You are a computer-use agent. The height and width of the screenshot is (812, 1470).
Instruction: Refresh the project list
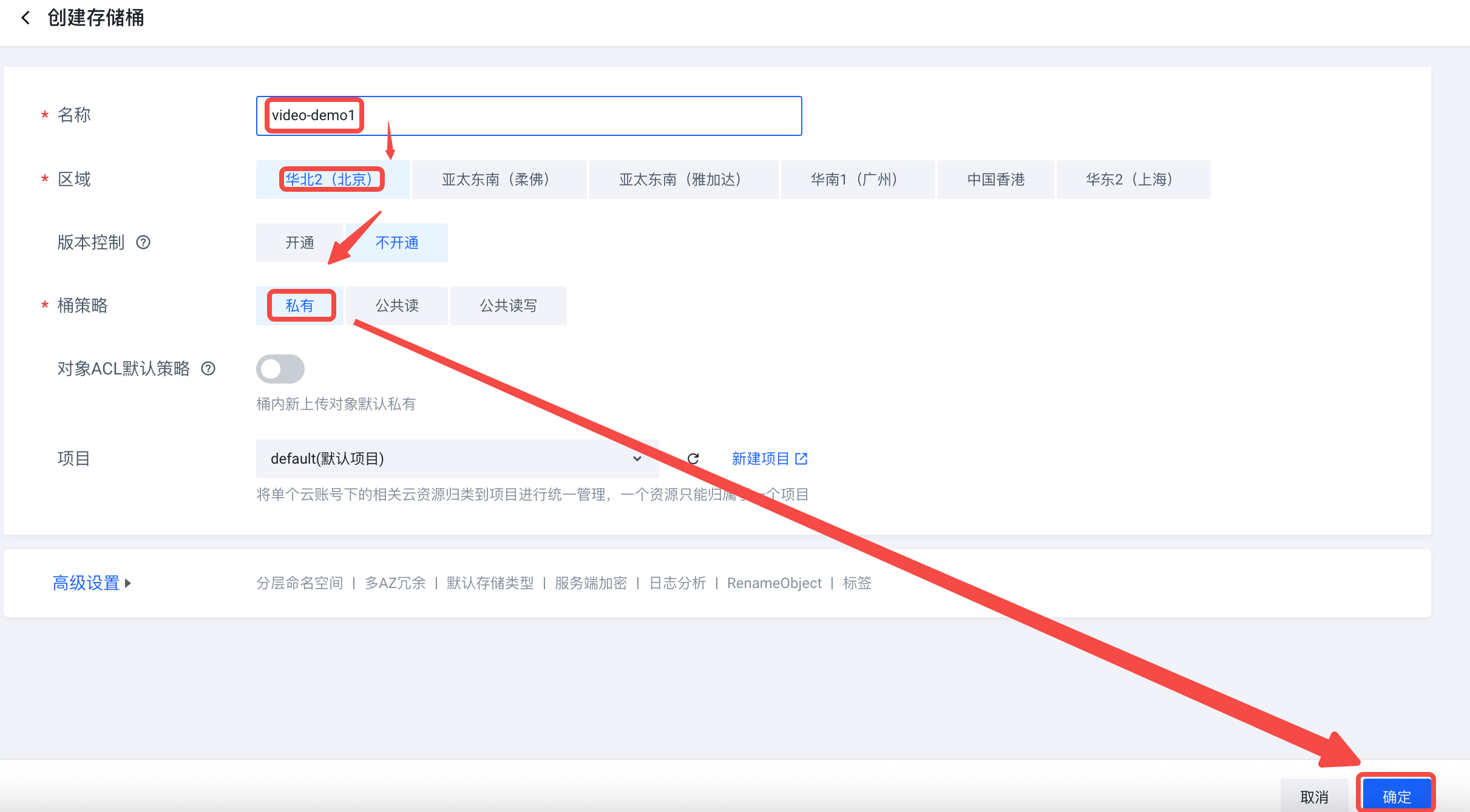pos(693,458)
